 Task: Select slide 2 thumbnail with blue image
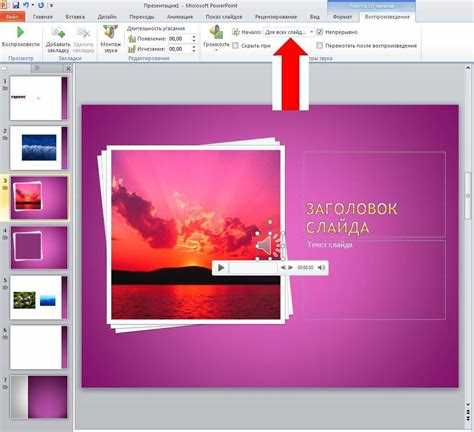pyautogui.click(x=39, y=148)
